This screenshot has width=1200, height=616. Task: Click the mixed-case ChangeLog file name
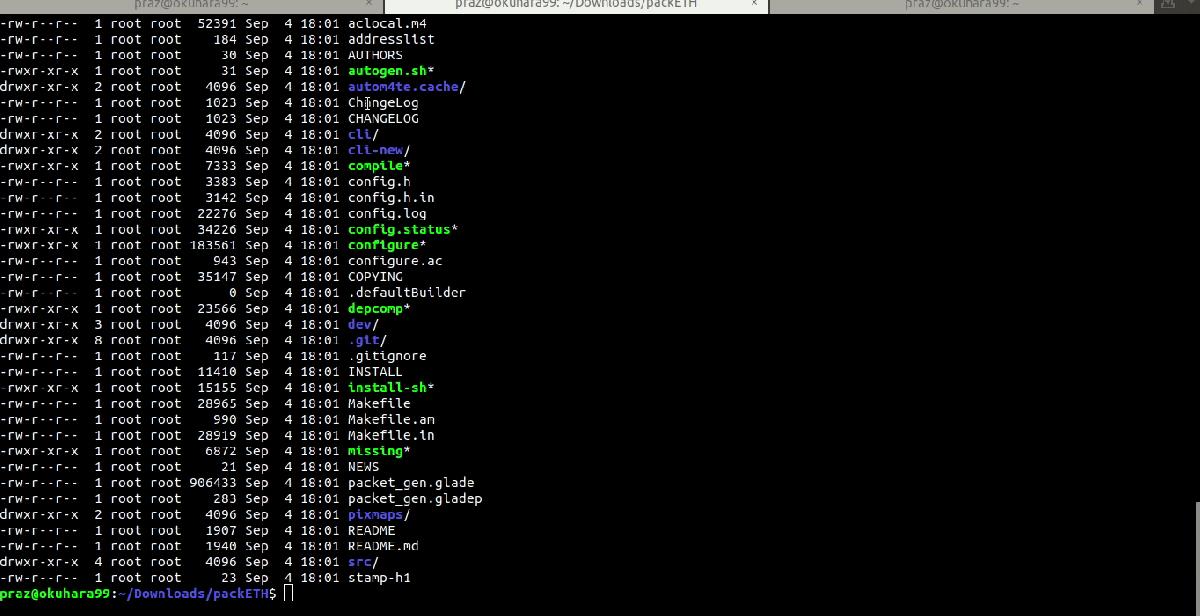tap(383, 103)
